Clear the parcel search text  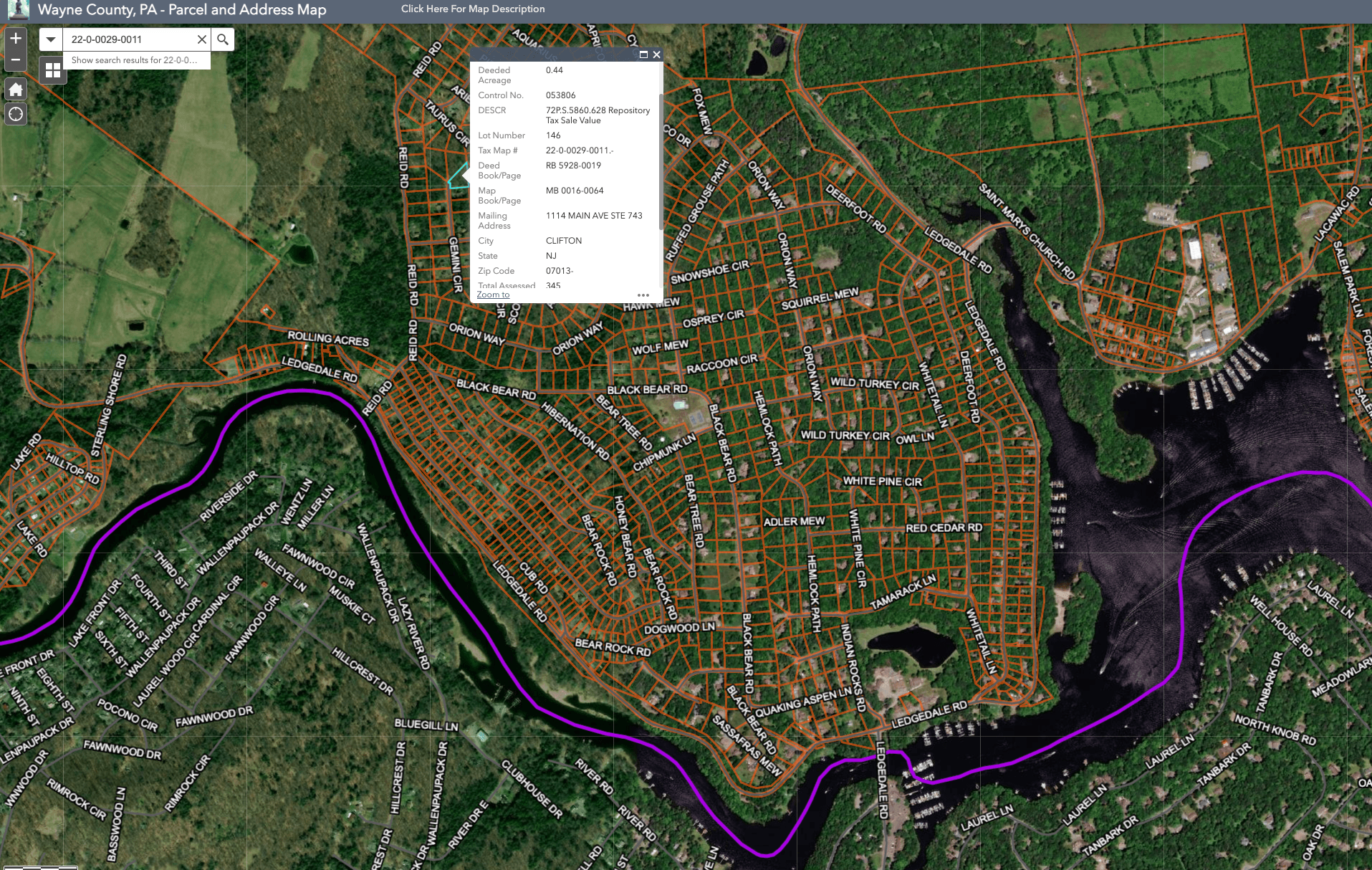[x=202, y=39]
